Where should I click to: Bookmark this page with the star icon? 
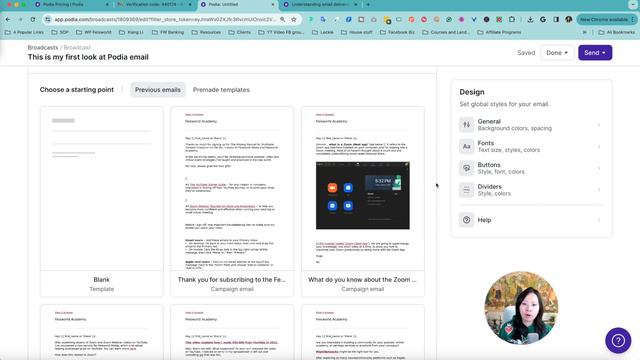pos(294,19)
